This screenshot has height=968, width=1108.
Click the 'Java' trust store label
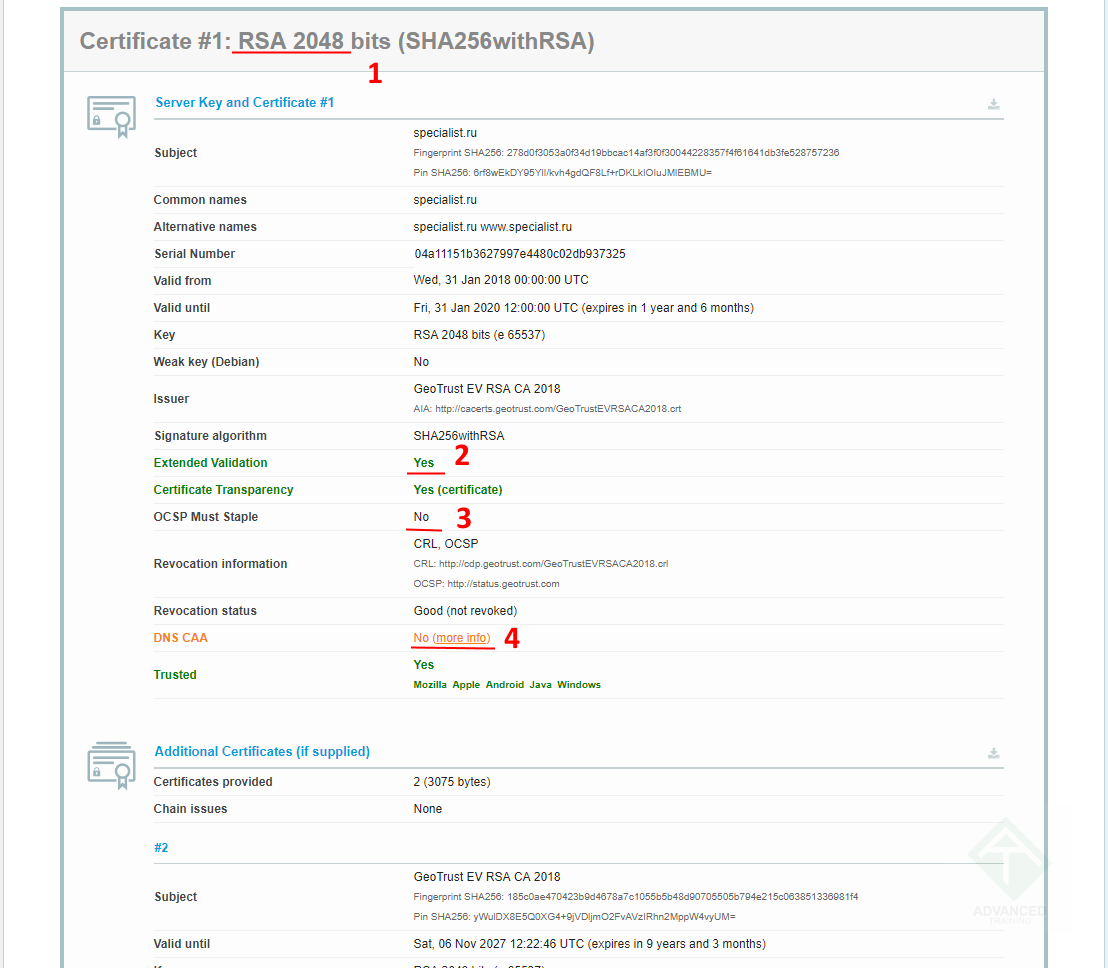541,685
